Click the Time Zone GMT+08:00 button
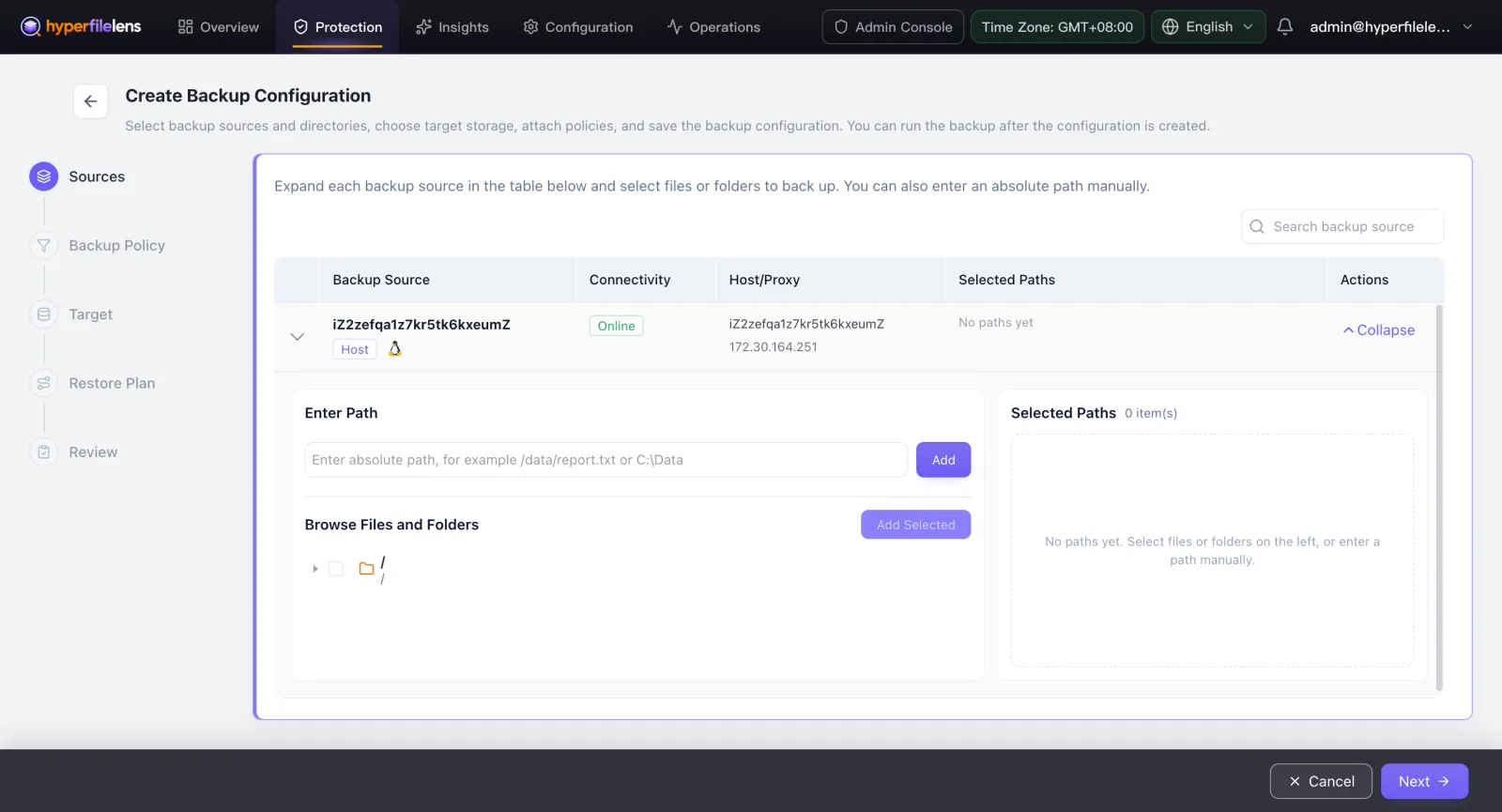The image size is (1502, 812). pos(1057,26)
